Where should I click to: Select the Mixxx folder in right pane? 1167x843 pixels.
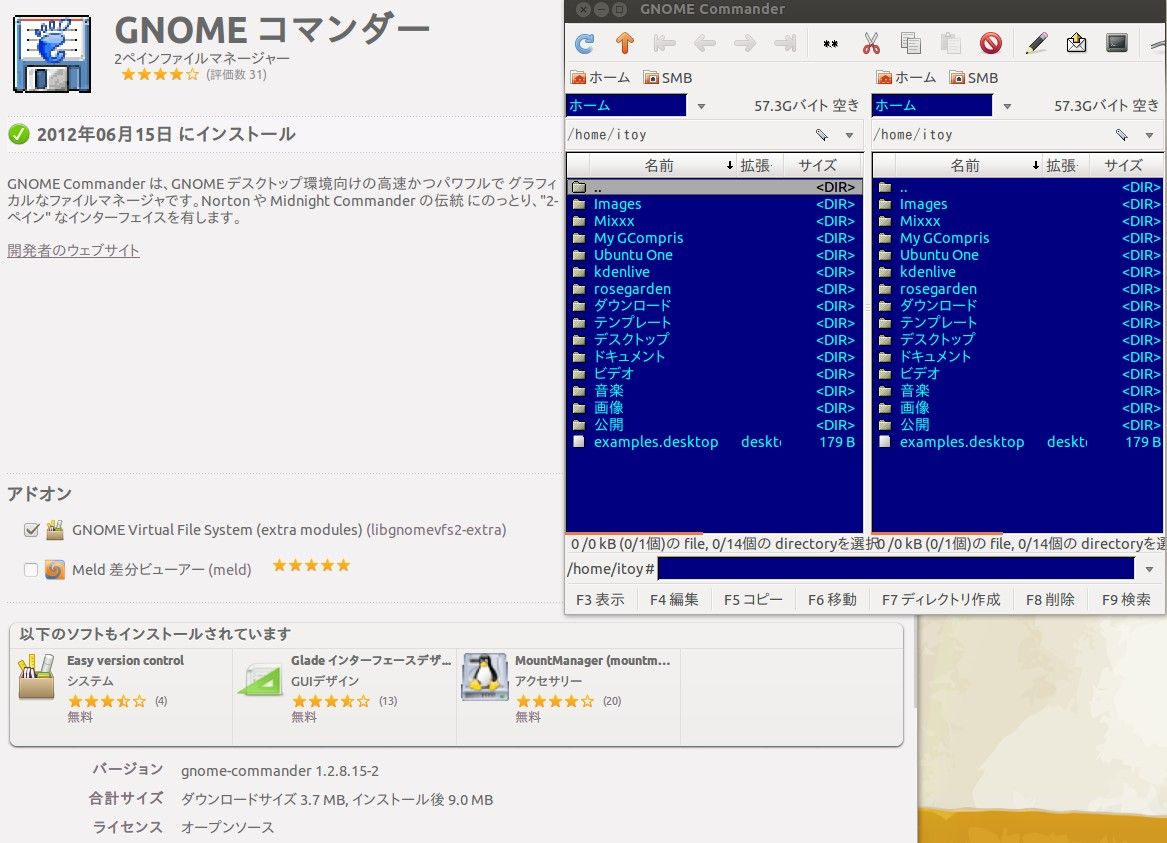(1018, 221)
